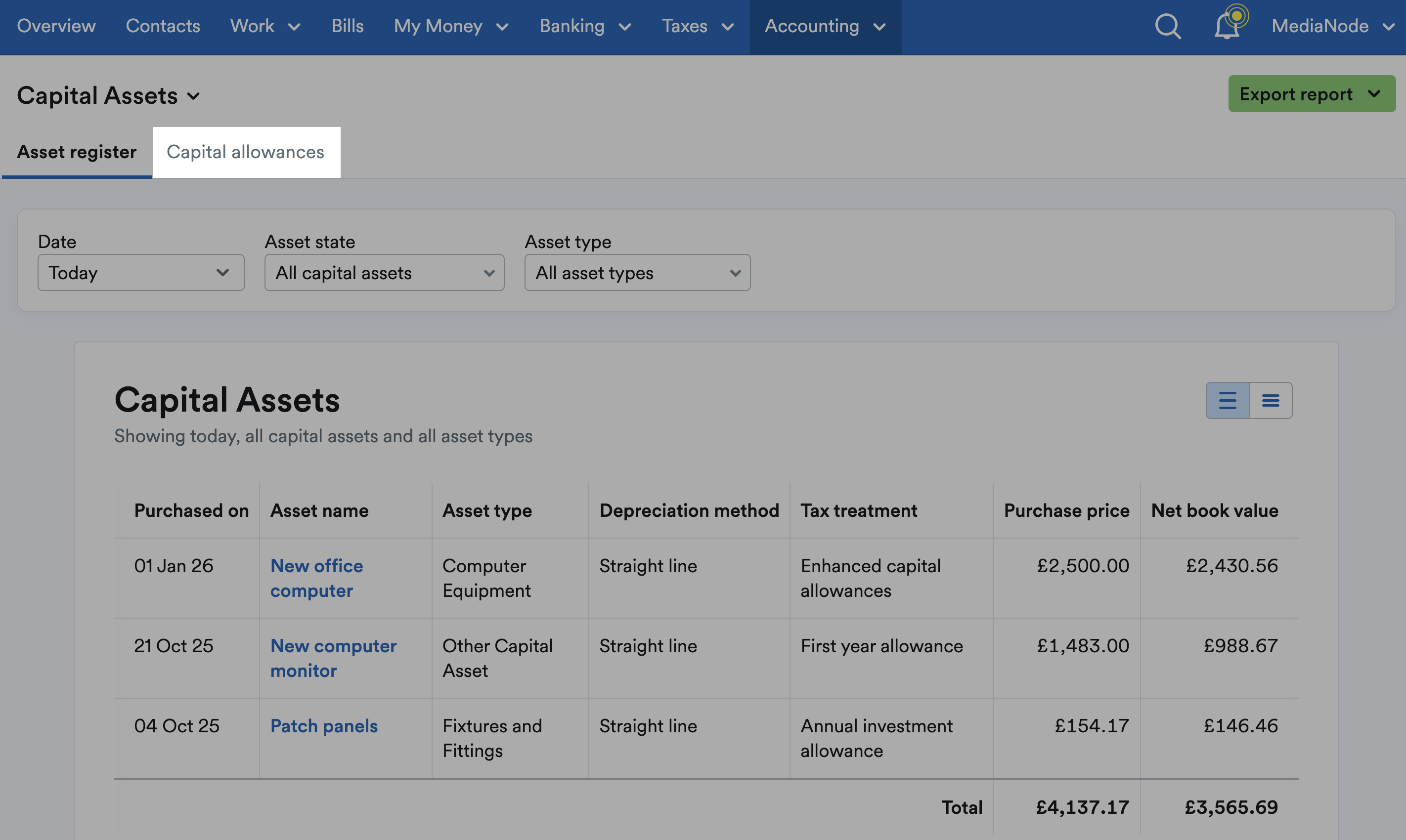This screenshot has width=1406, height=840.
Task: Click the £988.67 net book value
Action: pos(1241,646)
